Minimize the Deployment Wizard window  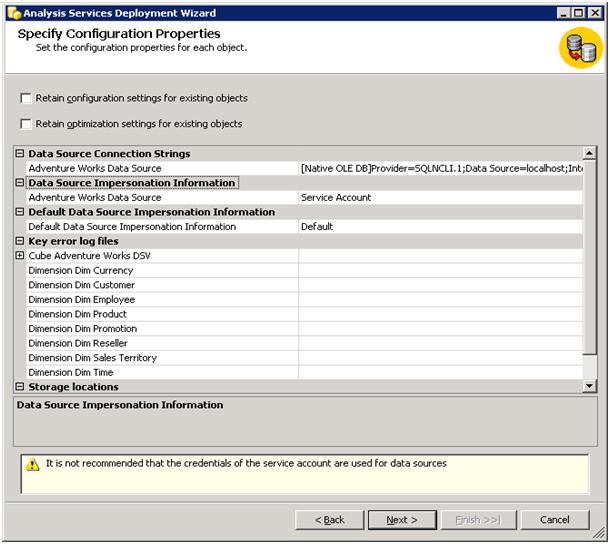pos(563,13)
